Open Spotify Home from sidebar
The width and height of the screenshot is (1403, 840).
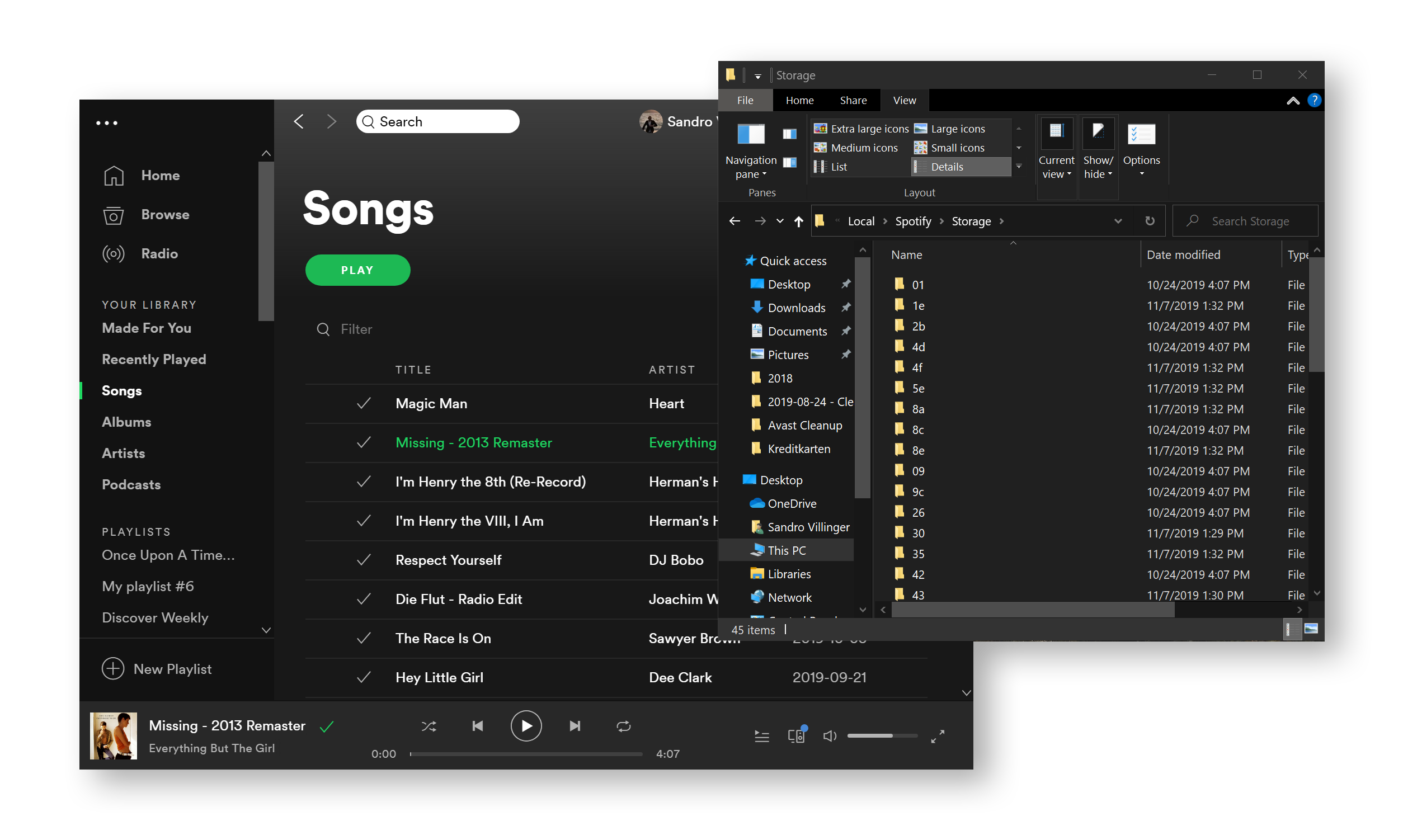click(142, 176)
